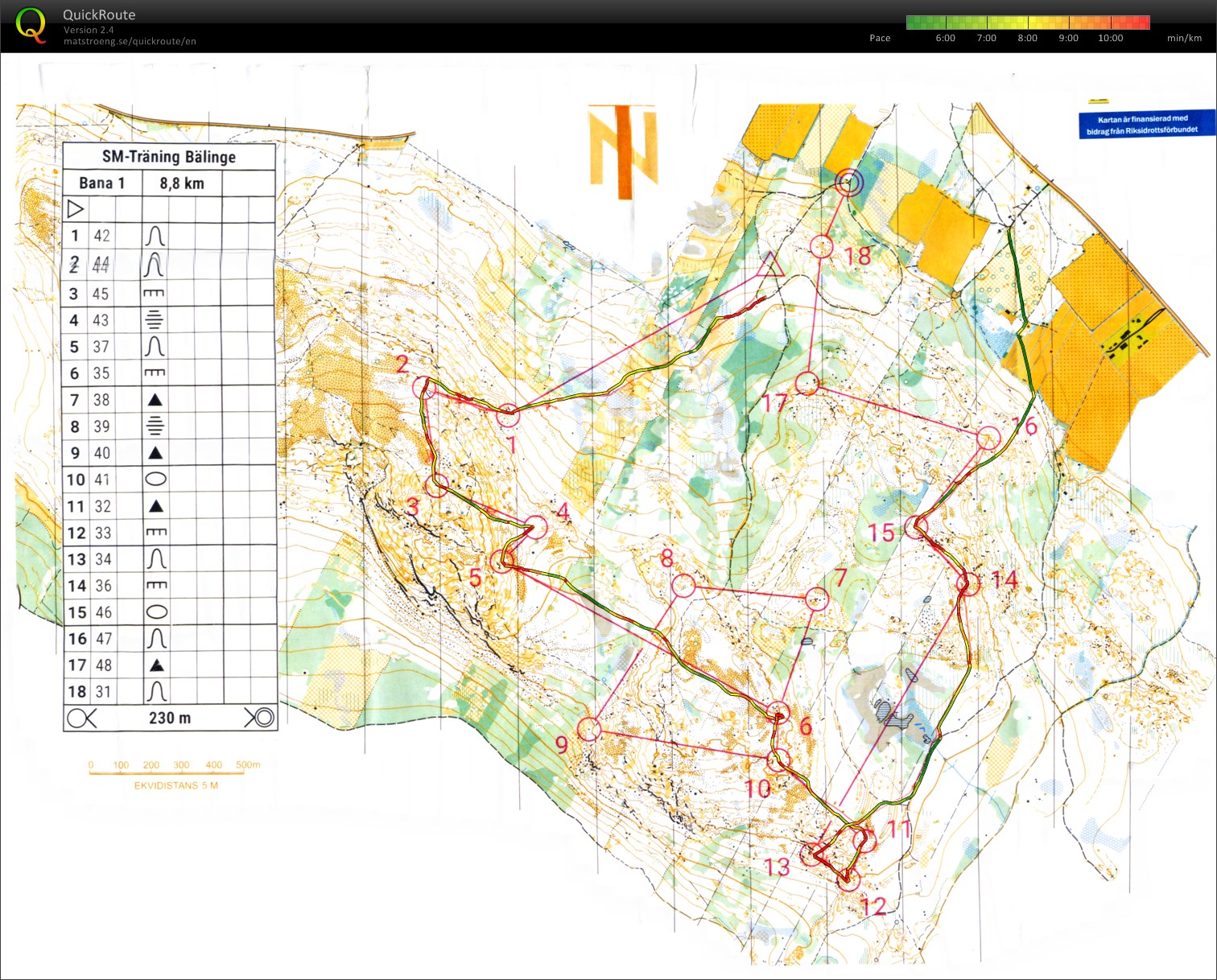Click the knoll symbol in row 5
The width and height of the screenshot is (1217, 980).
pyautogui.click(x=155, y=347)
